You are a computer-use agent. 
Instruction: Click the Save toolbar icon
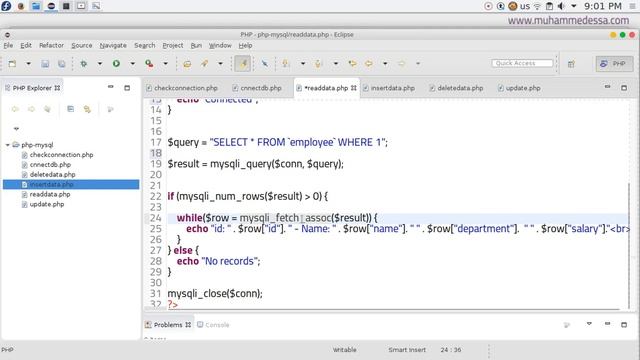(45, 64)
